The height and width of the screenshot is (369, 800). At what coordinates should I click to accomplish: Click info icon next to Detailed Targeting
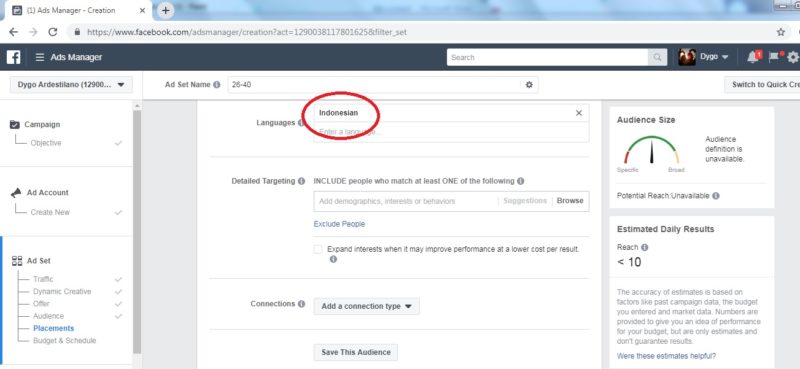pyautogui.click(x=302, y=181)
